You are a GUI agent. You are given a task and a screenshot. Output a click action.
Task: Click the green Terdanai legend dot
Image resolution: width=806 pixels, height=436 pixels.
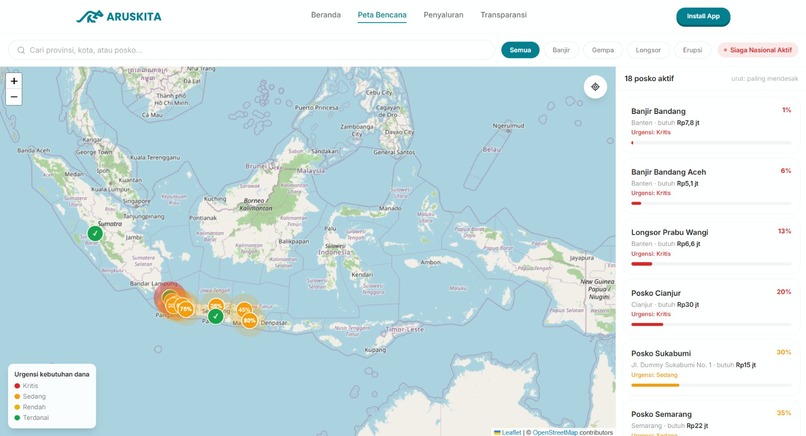coord(17,417)
